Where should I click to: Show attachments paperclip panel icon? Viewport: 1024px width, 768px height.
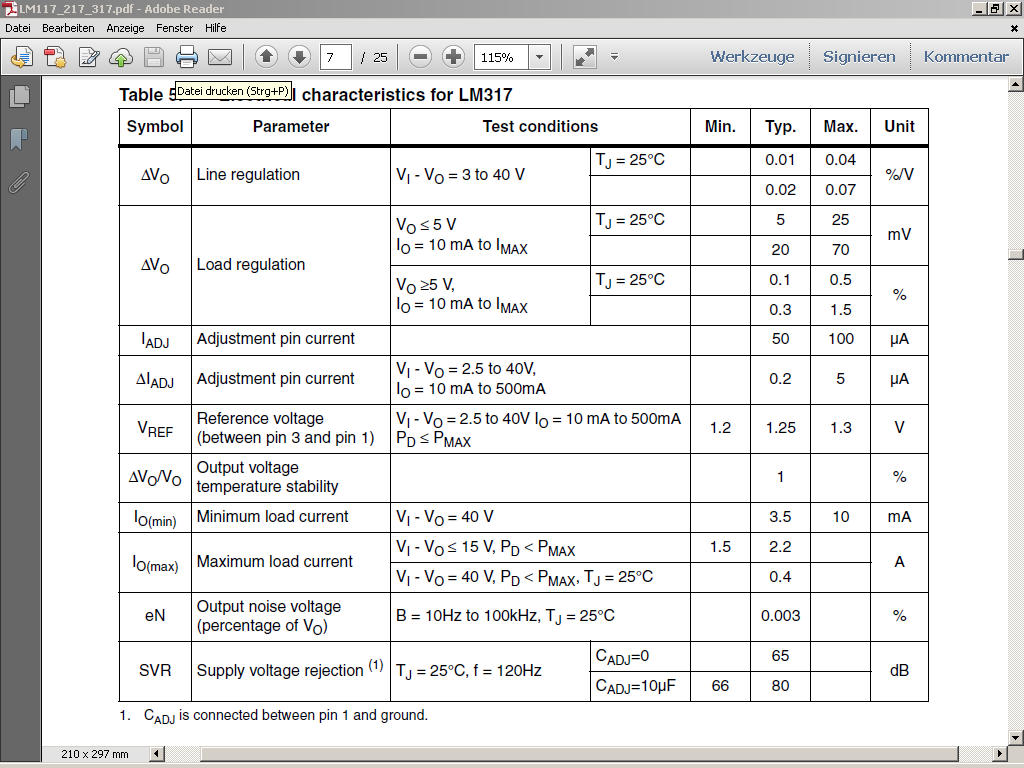(20, 183)
